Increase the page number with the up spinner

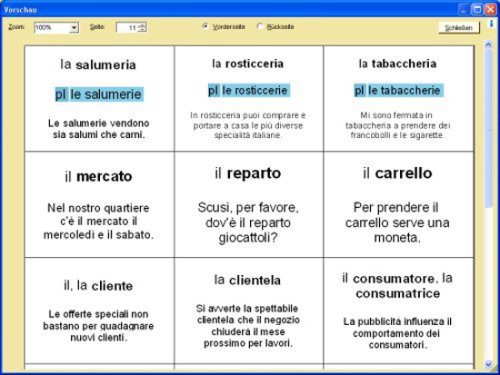[142, 25]
